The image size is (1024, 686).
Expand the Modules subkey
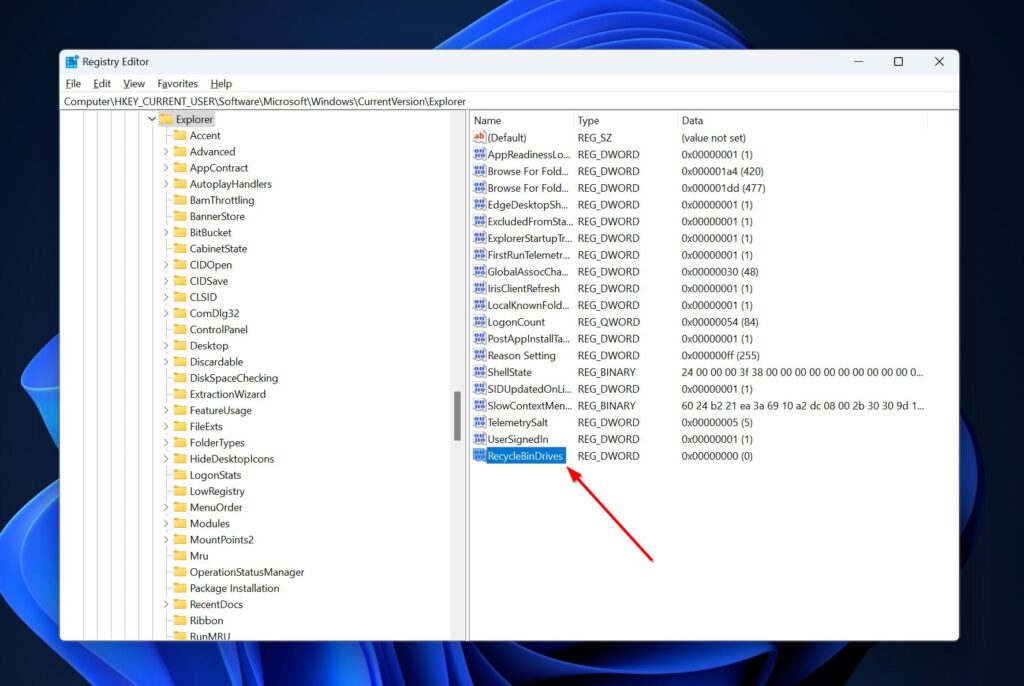pos(166,523)
